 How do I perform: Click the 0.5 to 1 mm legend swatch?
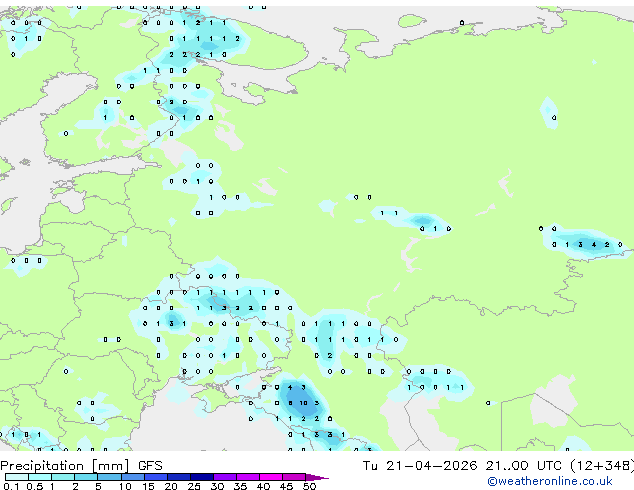(40, 477)
